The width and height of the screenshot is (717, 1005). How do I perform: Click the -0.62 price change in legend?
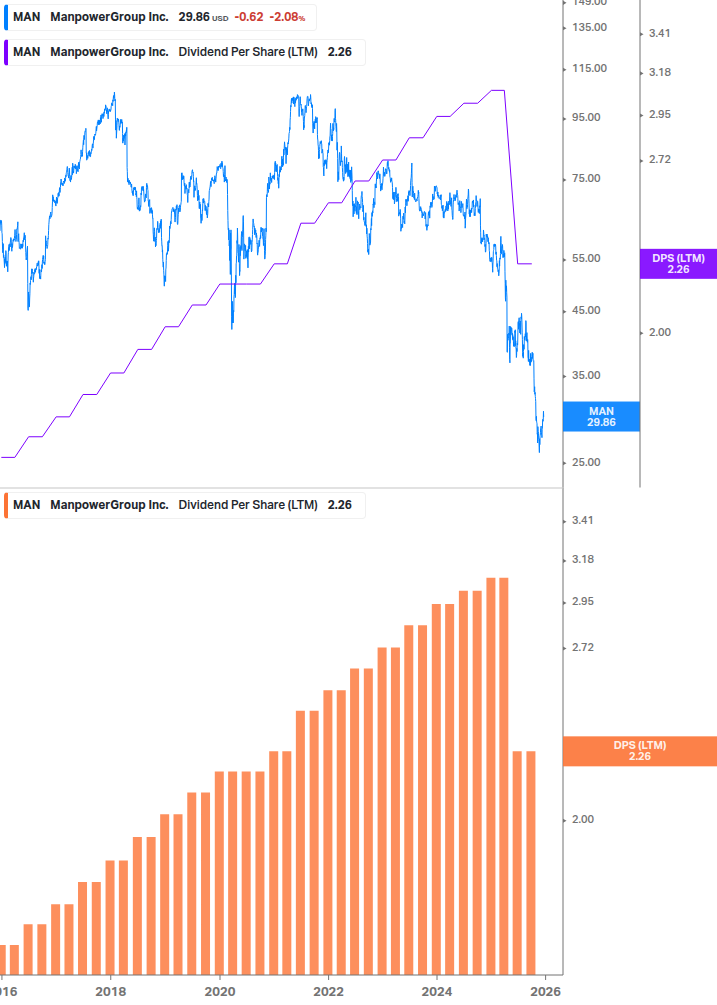[x=249, y=17]
